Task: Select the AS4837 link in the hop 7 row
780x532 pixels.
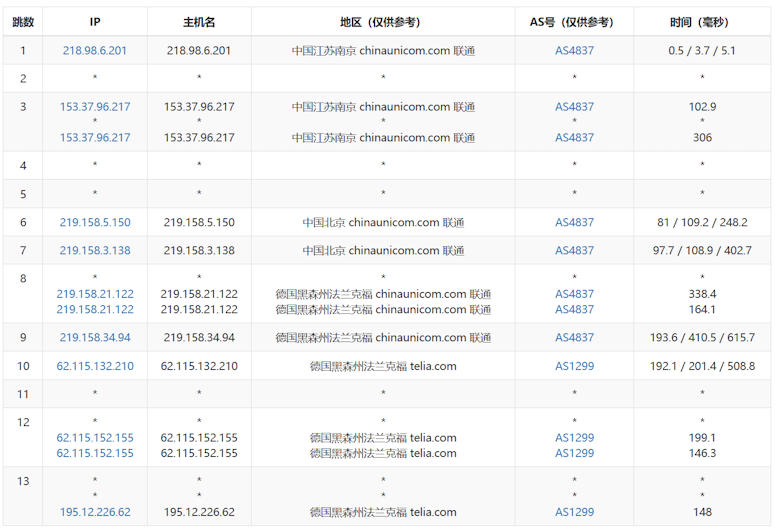Action: (574, 251)
